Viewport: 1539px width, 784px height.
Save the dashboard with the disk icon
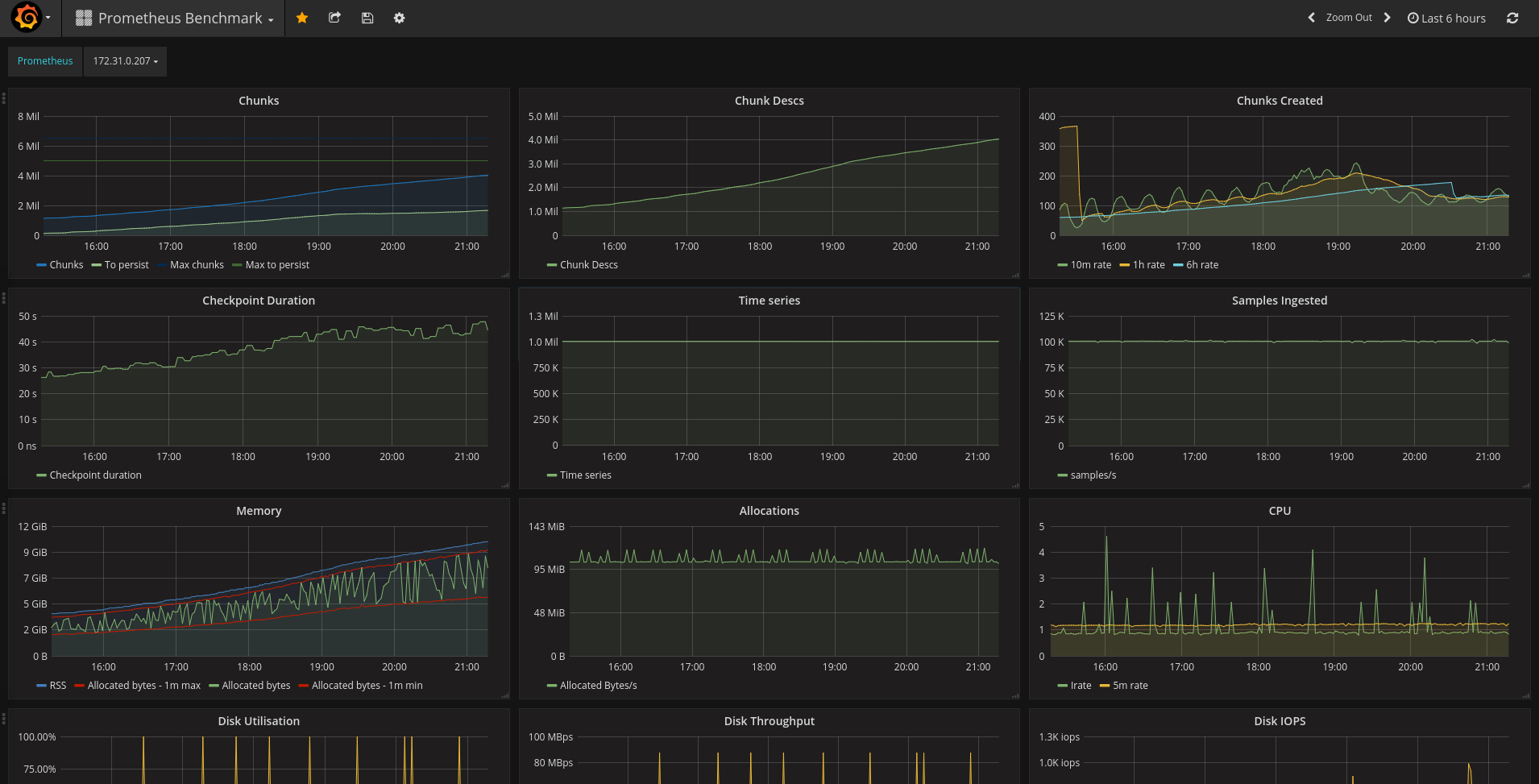[367, 18]
